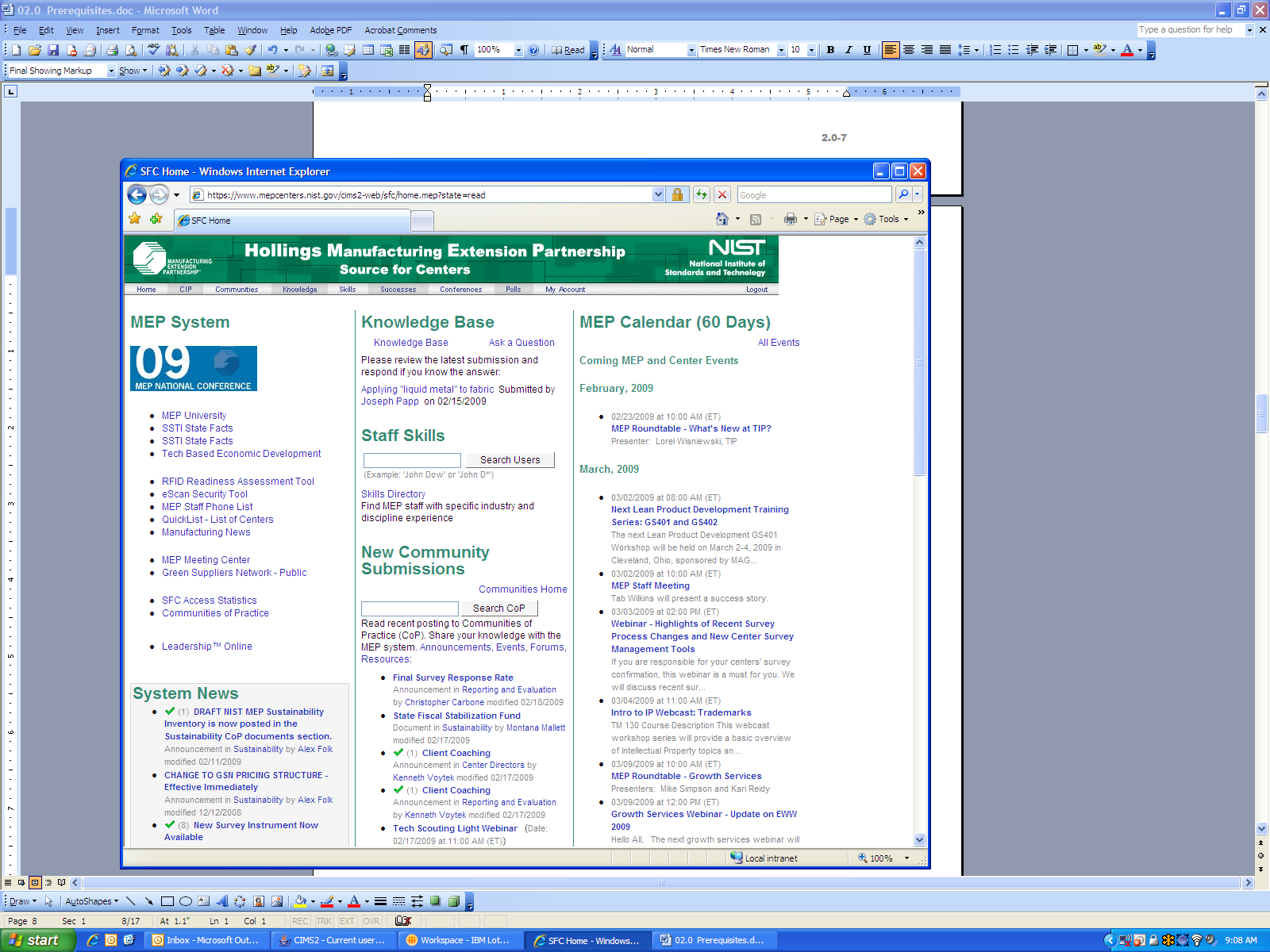Select the Oval drawing tool
This screenshot has width=1270, height=952.
(x=186, y=901)
